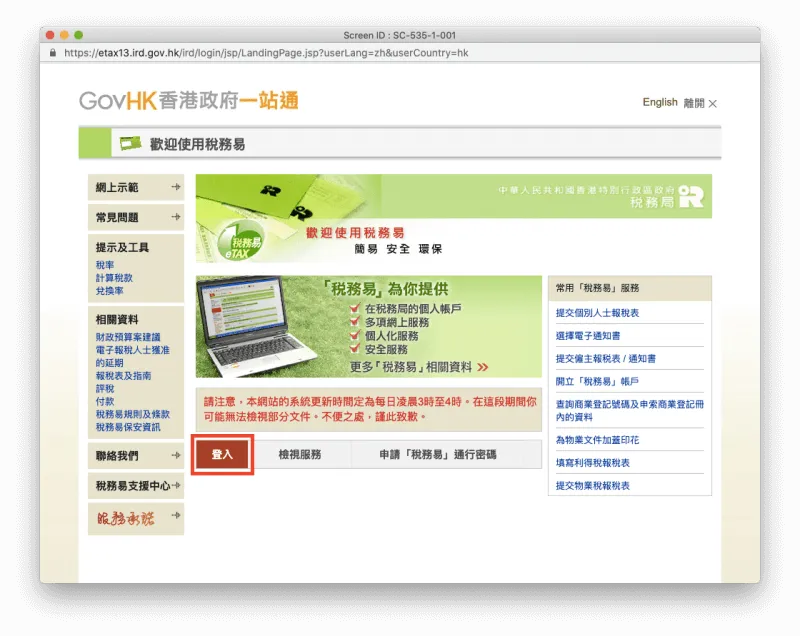Screen dimensions: 800x636
Task: Click the red system update notice text
Action: point(369,409)
